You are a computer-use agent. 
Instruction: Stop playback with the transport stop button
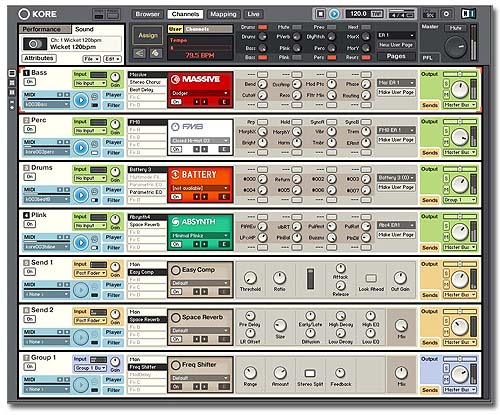320,14
